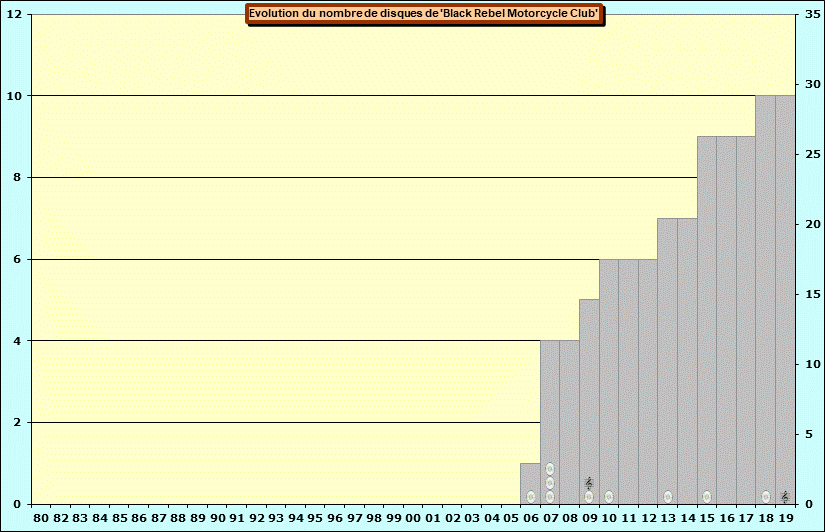Click the topmost disc icon in the 07 bar
The image size is (825, 532).
pyautogui.click(x=550, y=469)
